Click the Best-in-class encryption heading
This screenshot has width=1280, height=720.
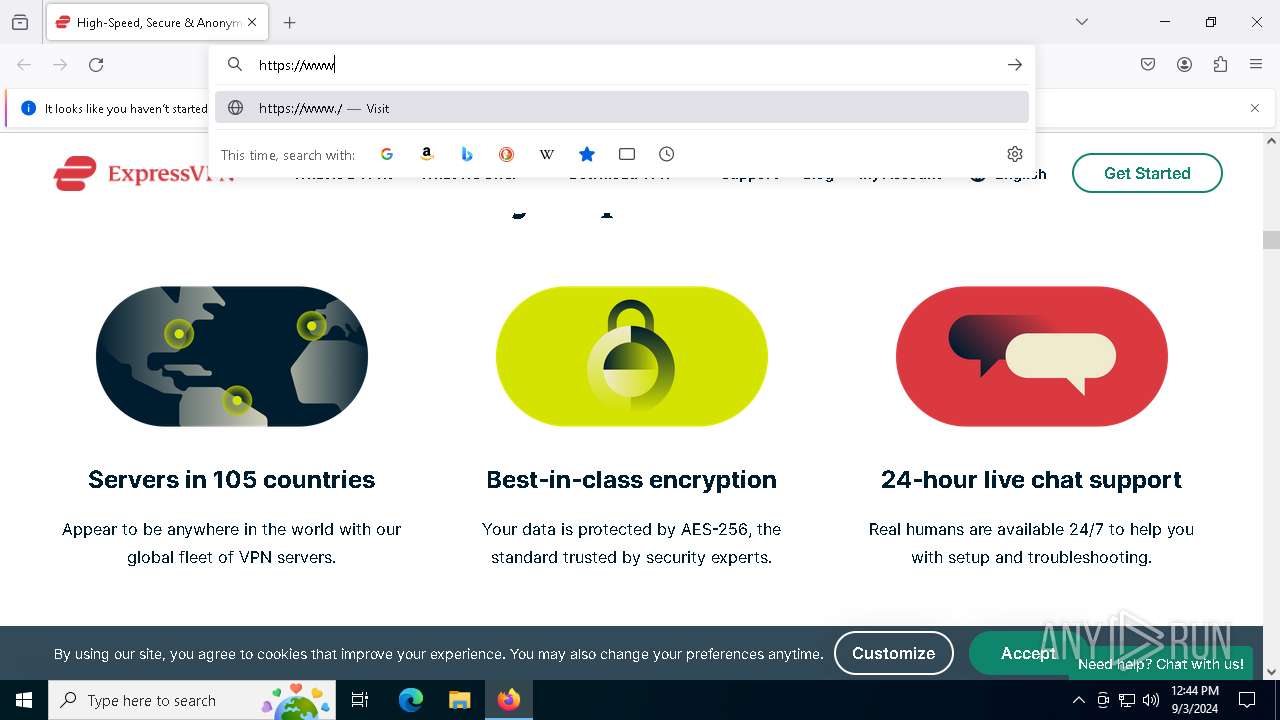click(632, 480)
